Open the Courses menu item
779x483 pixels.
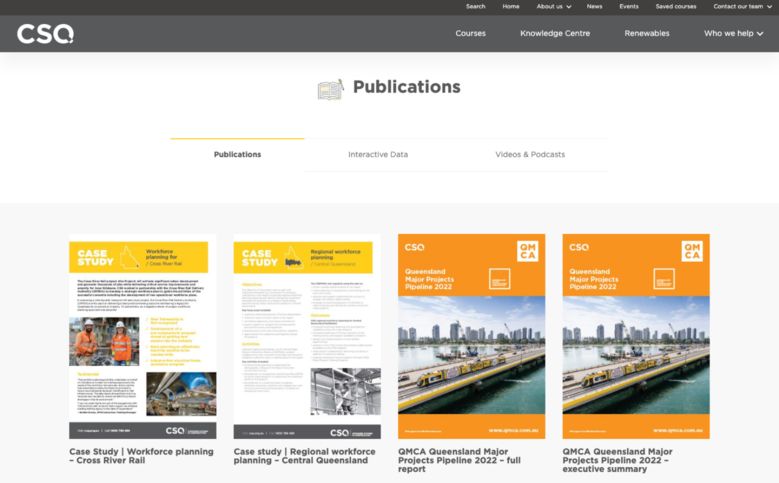(x=470, y=33)
